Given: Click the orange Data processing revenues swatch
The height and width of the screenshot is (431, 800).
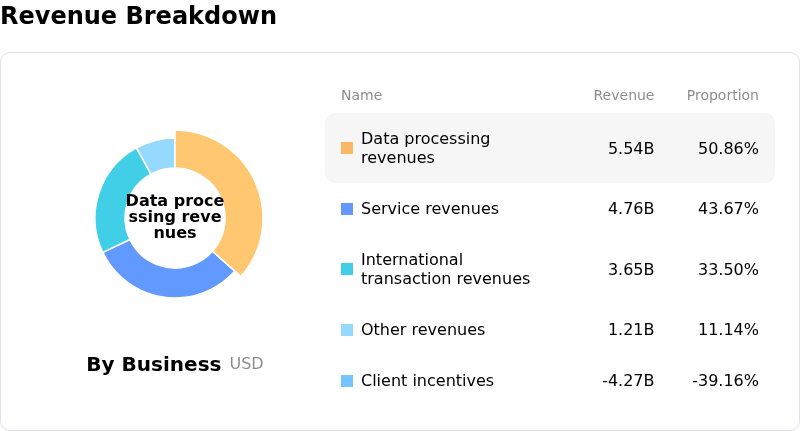Looking at the screenshot, I should [347, 148].
